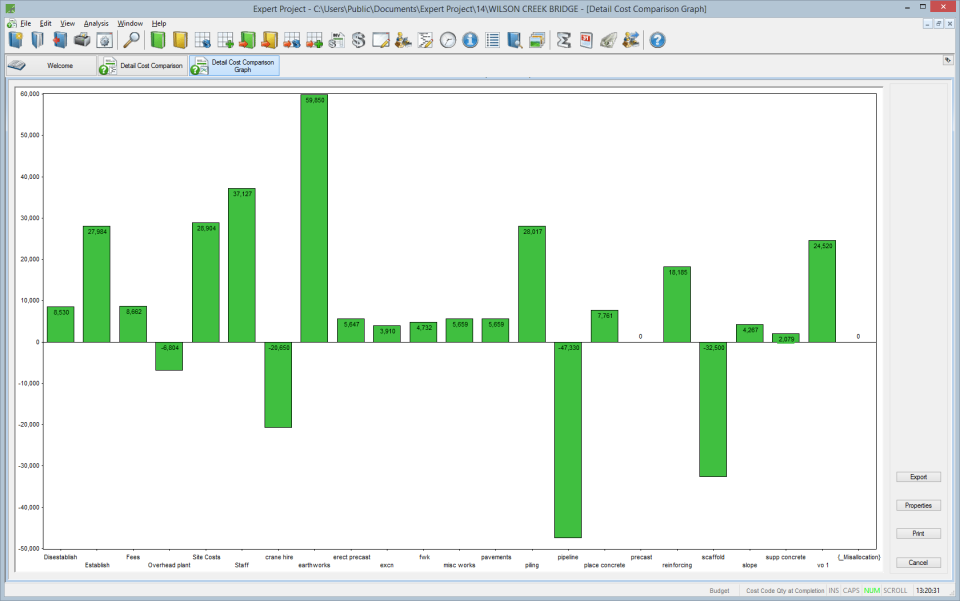Click the scaffold bar labeled -32,500

pos(713,409)
